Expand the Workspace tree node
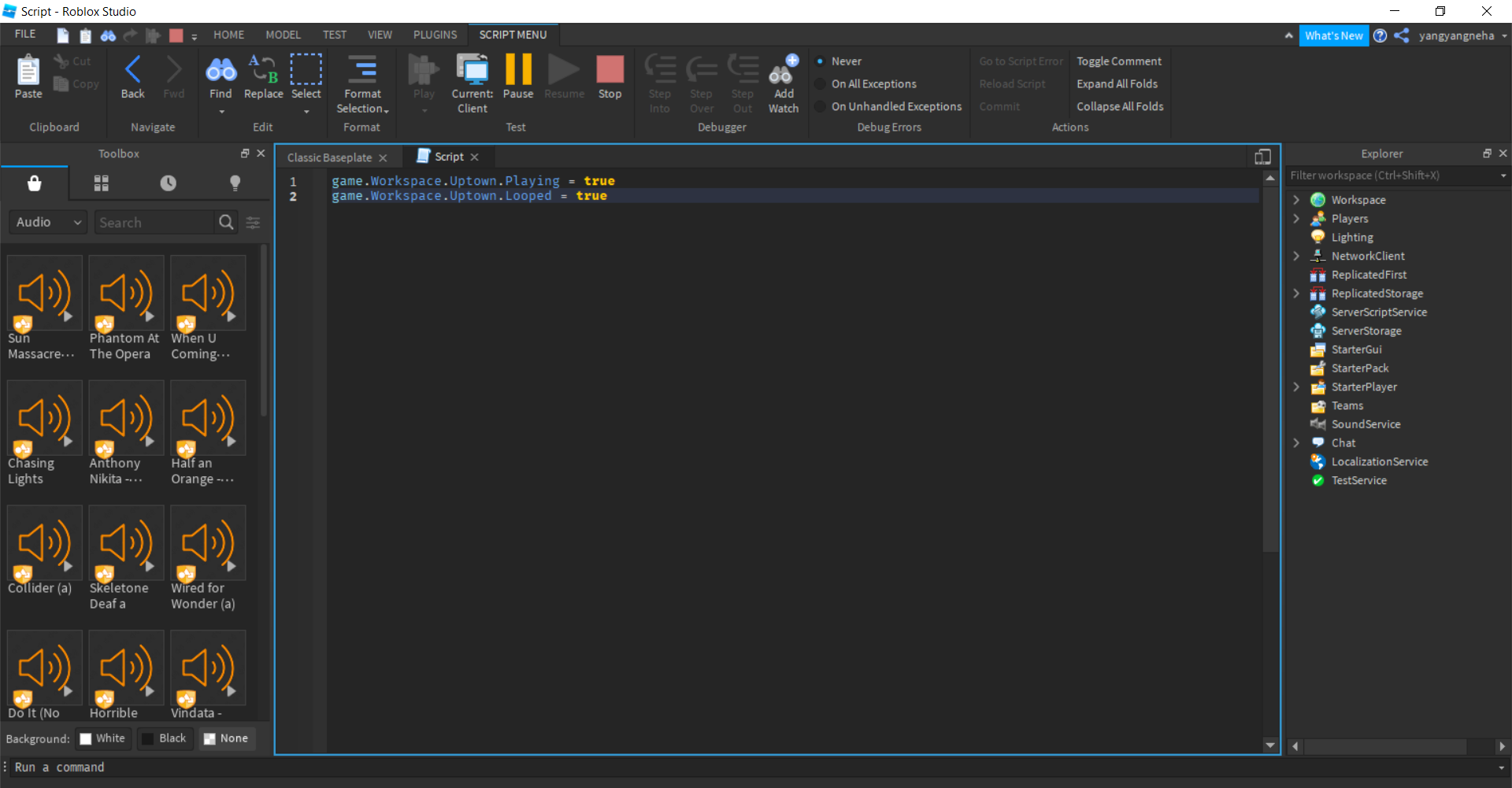 click(1296, 200)
